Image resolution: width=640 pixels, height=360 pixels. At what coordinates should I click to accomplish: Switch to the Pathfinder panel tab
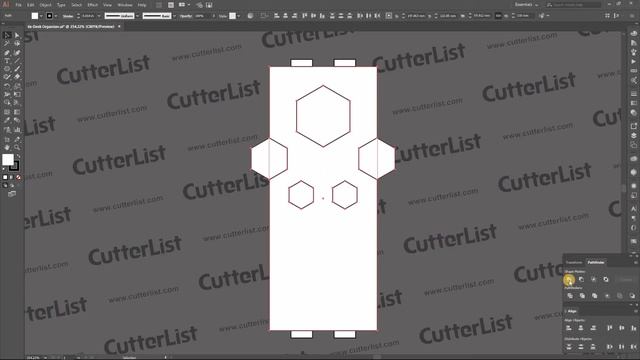(596, 262)
